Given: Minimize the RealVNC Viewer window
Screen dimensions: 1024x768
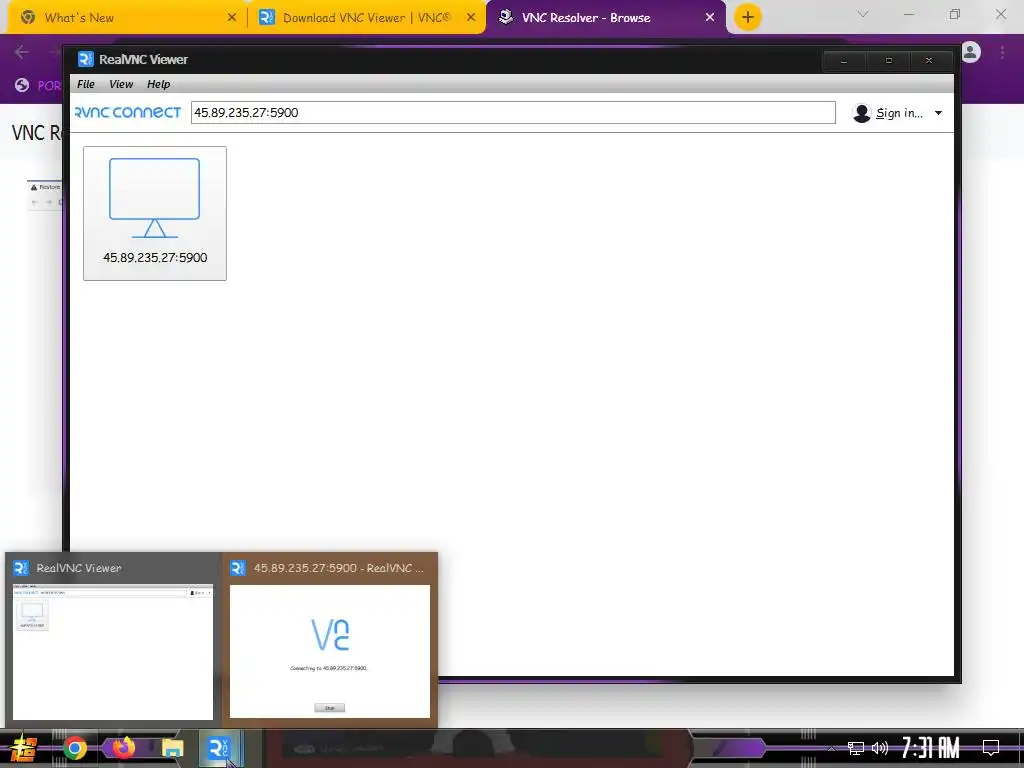Looking at the screenshot, I should coord(844,60).
